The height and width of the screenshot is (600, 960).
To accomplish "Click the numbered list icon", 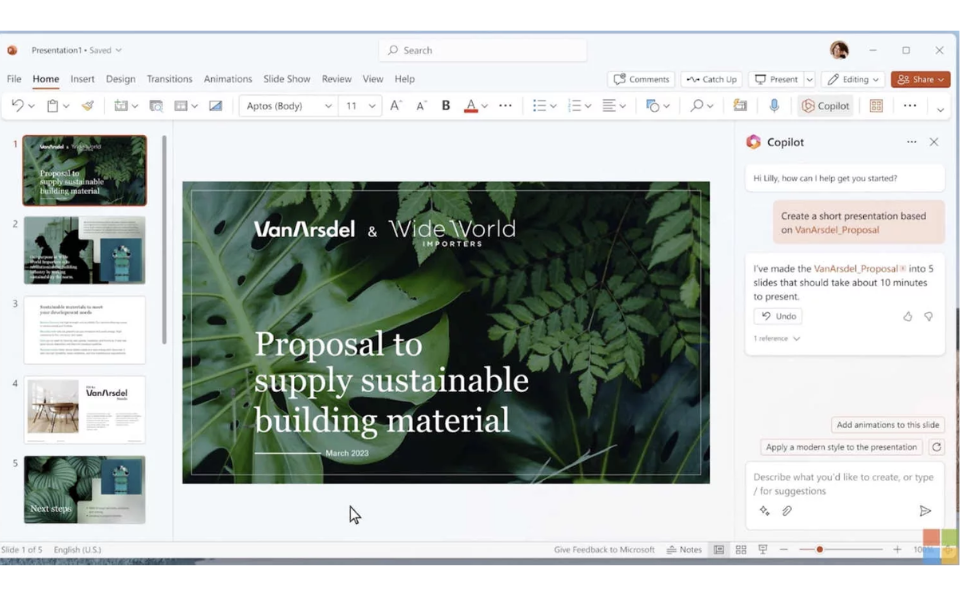I will point(574,106).
